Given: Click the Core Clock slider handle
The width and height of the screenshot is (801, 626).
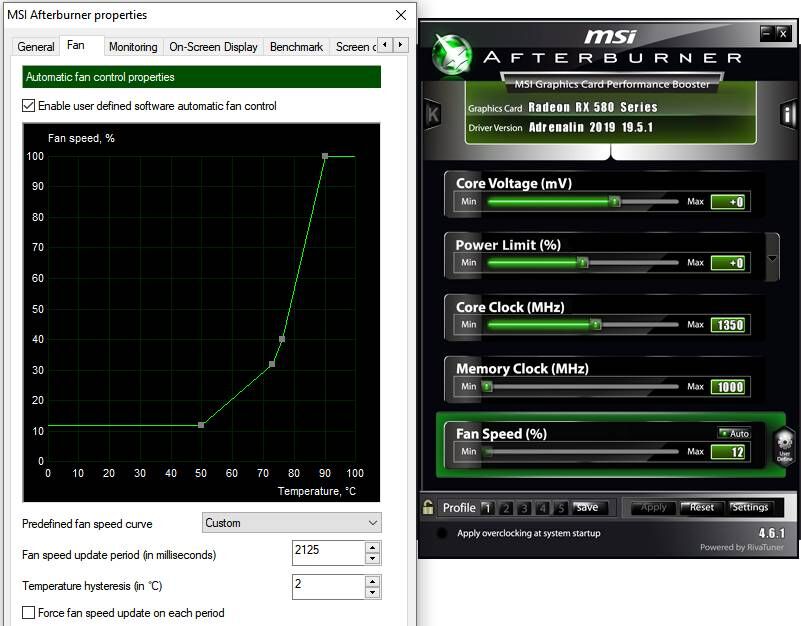Looking at the screenshot, I should coord(596,324).
